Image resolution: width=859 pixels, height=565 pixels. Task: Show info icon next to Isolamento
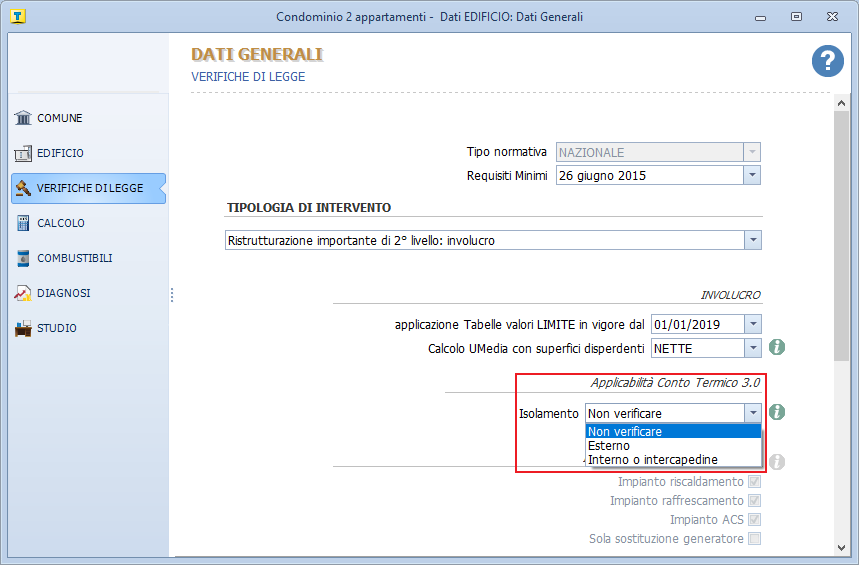click(x=776, y=412)
